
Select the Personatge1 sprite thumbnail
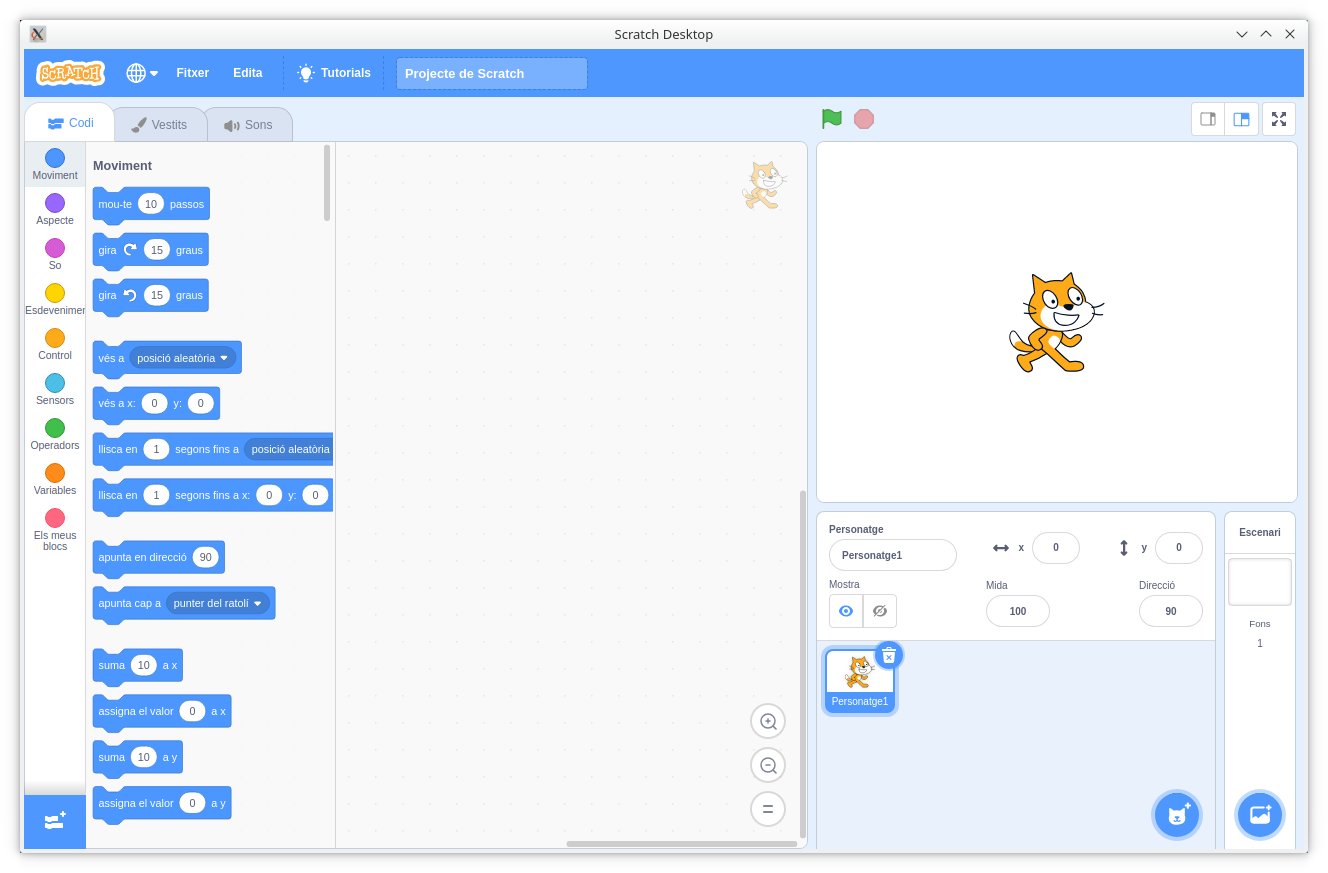[x=860, y=680]
